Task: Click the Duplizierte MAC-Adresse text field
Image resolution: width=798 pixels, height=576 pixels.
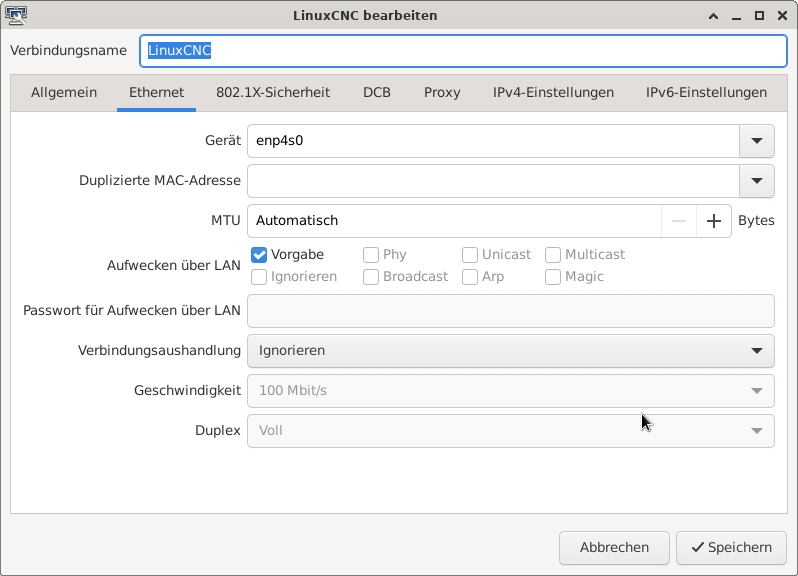Action: point(493,181)
